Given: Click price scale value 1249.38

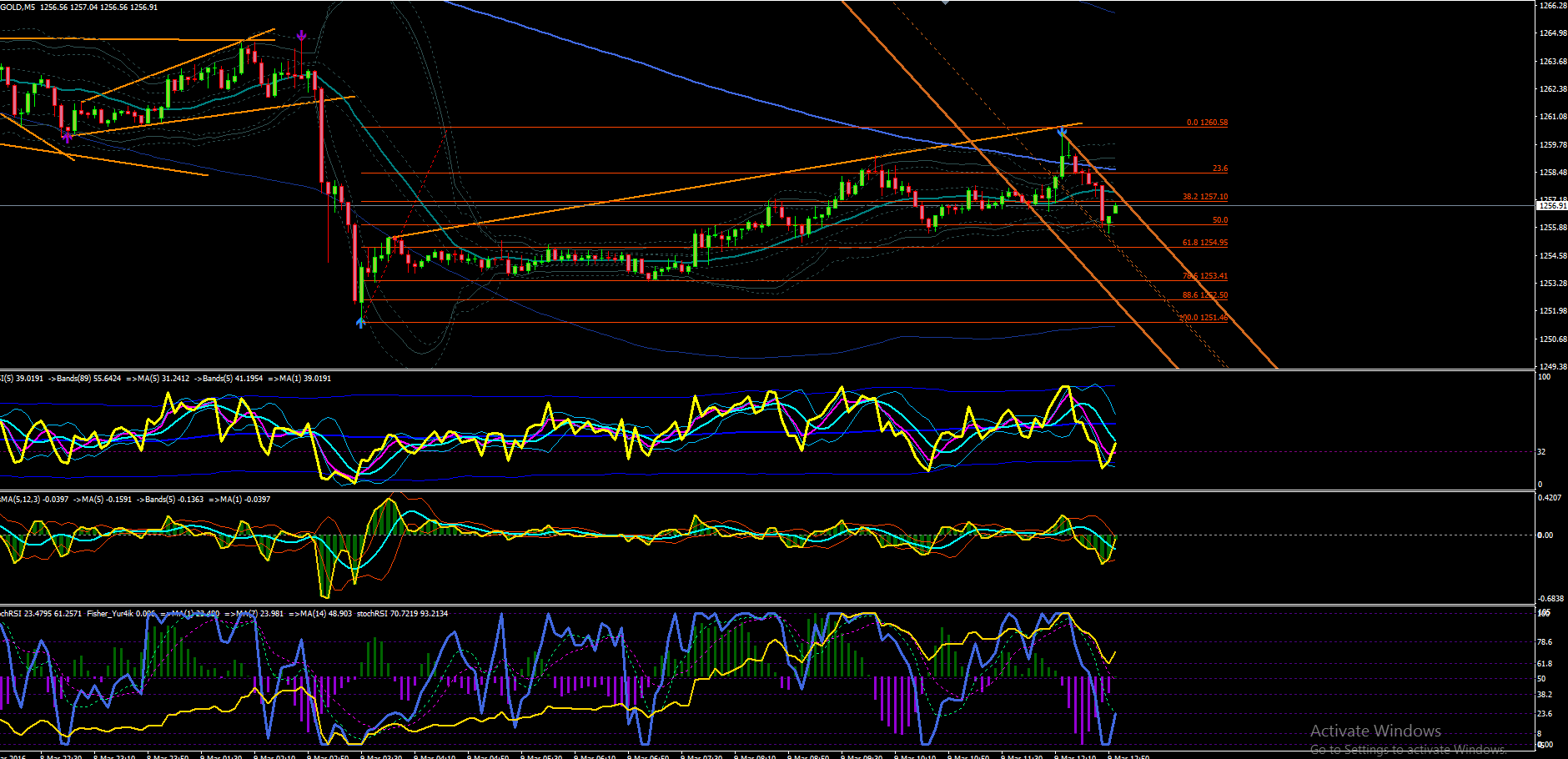Looking at the screenshot, I should click(x=1553, y=366).
